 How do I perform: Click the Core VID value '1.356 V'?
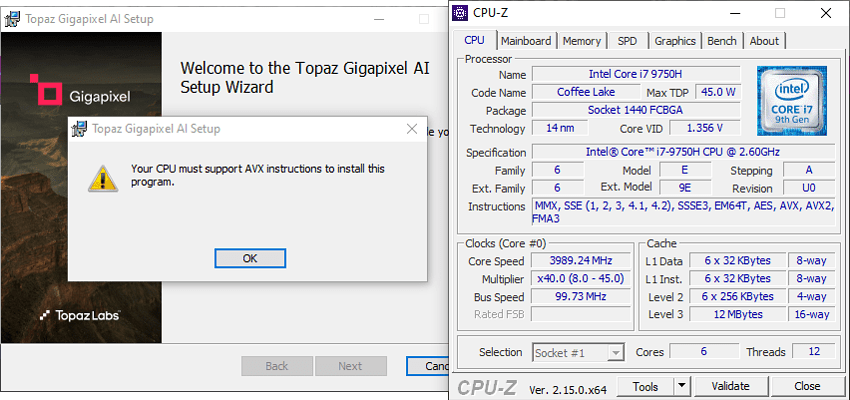click(x=705, y=128)
